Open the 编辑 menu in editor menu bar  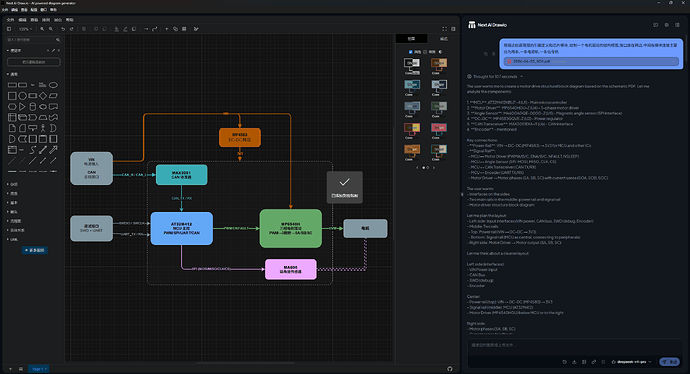22,20
